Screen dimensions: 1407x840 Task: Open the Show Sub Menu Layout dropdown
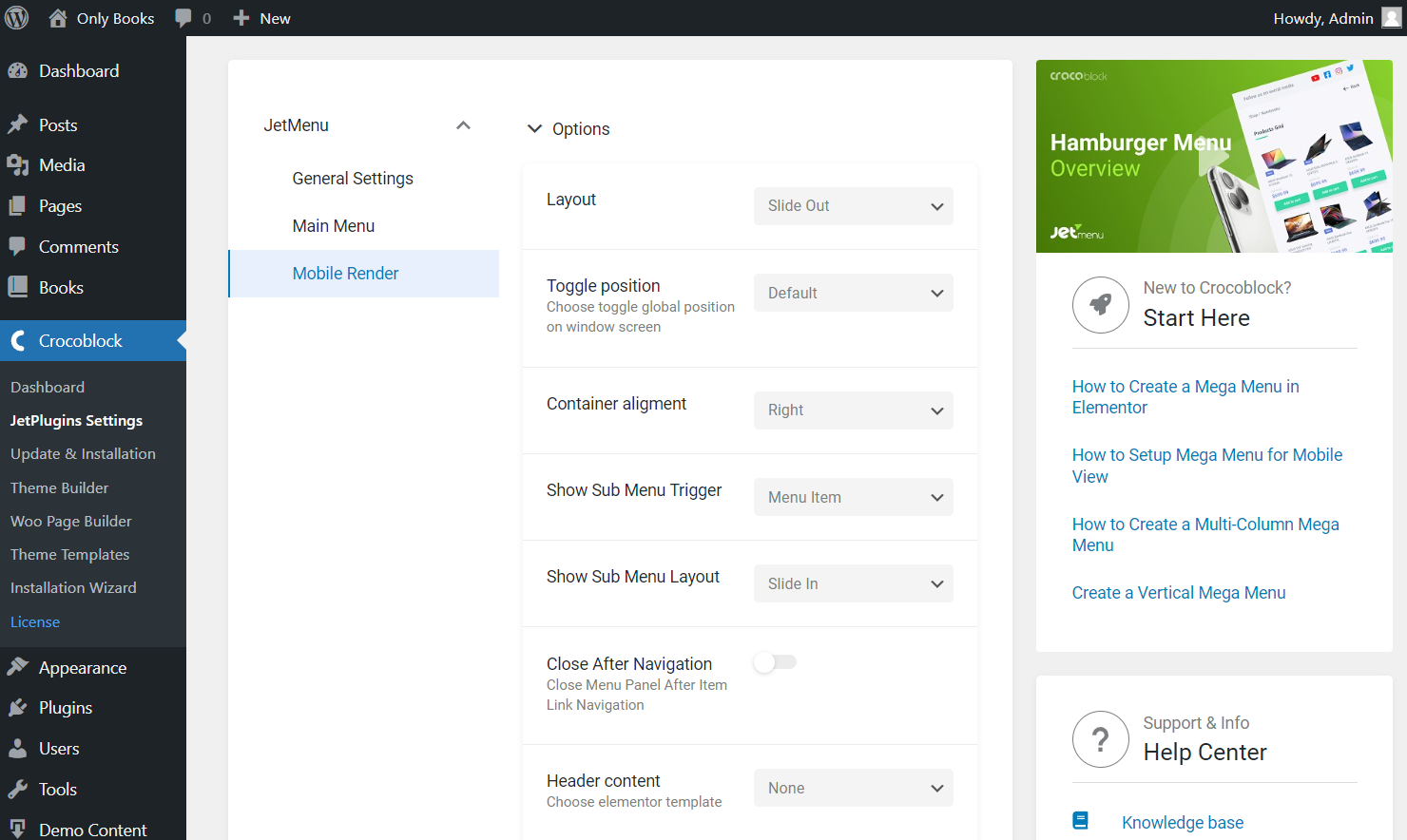click(x=854, y=583)
